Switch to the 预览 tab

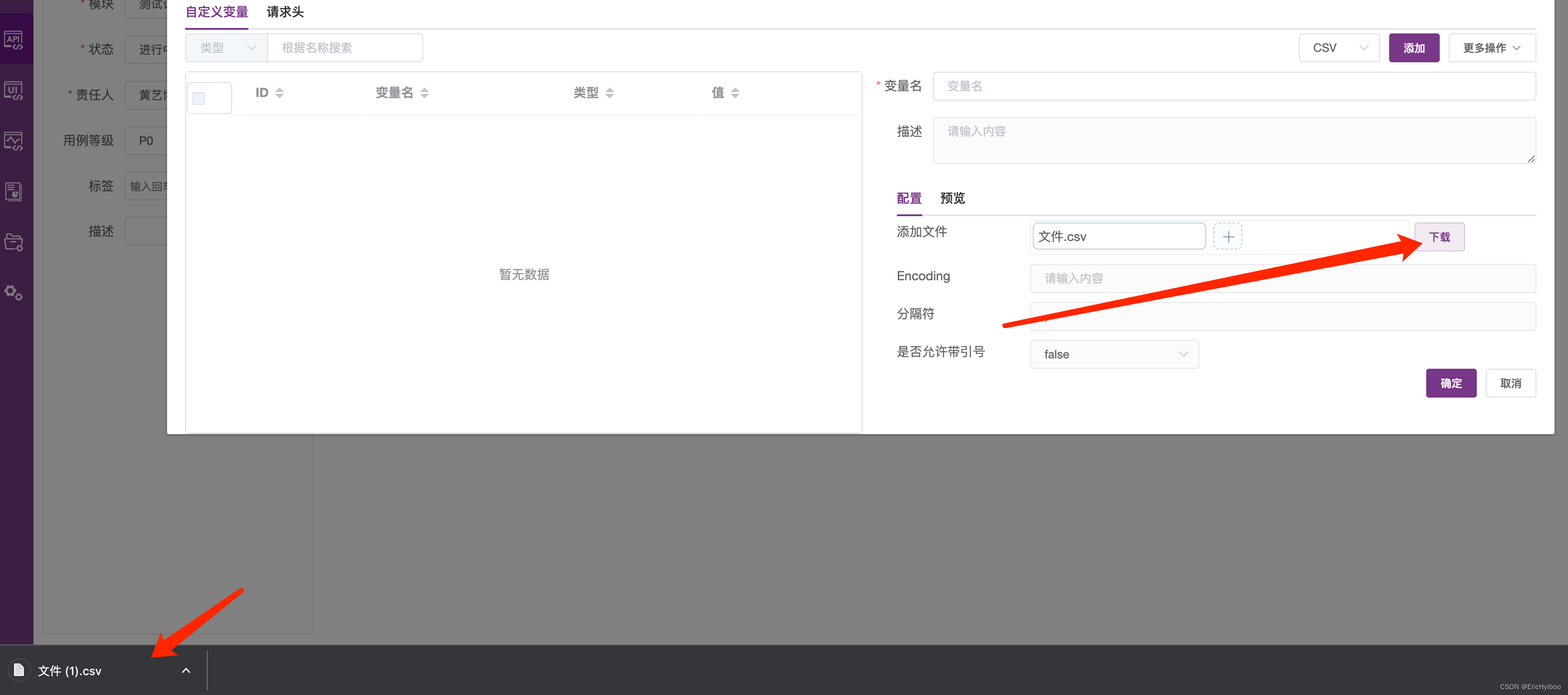pos(952,198)
